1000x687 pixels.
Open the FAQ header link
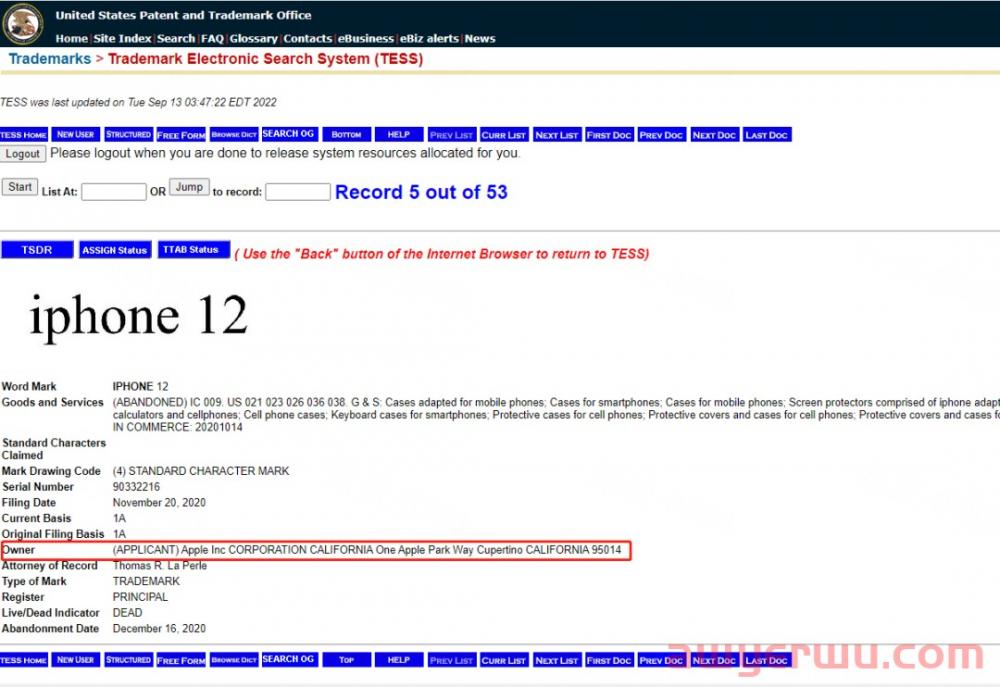[x=212, y=38]
